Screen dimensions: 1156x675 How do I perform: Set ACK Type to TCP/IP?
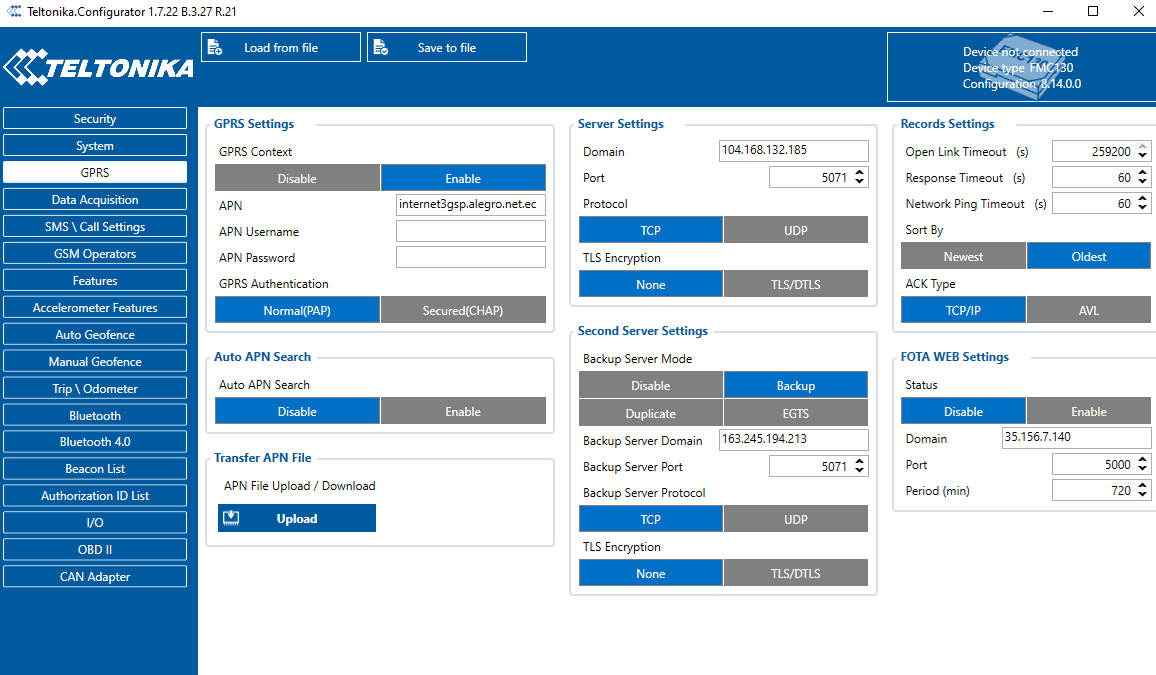pyautogui.click(x=963, y=310)
